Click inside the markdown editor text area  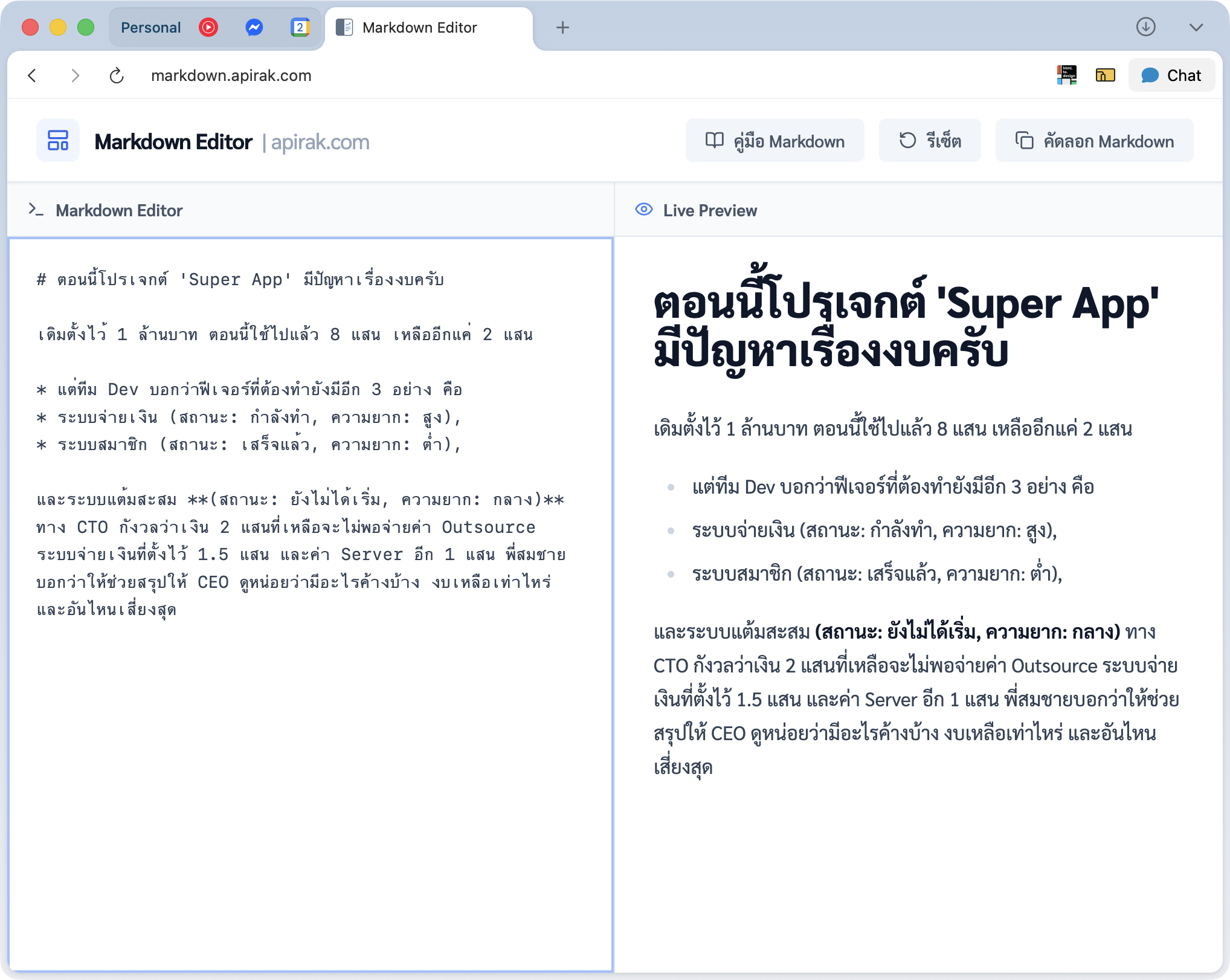pos(302,725)
